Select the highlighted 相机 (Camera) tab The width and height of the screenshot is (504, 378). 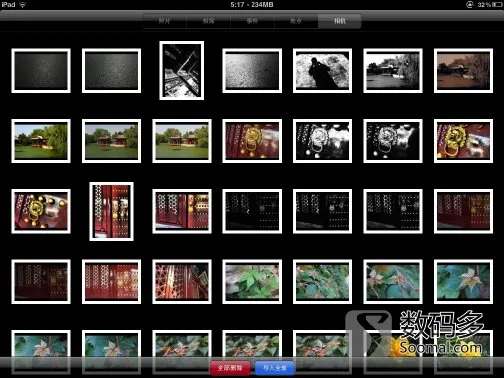[x=340, y=21]
